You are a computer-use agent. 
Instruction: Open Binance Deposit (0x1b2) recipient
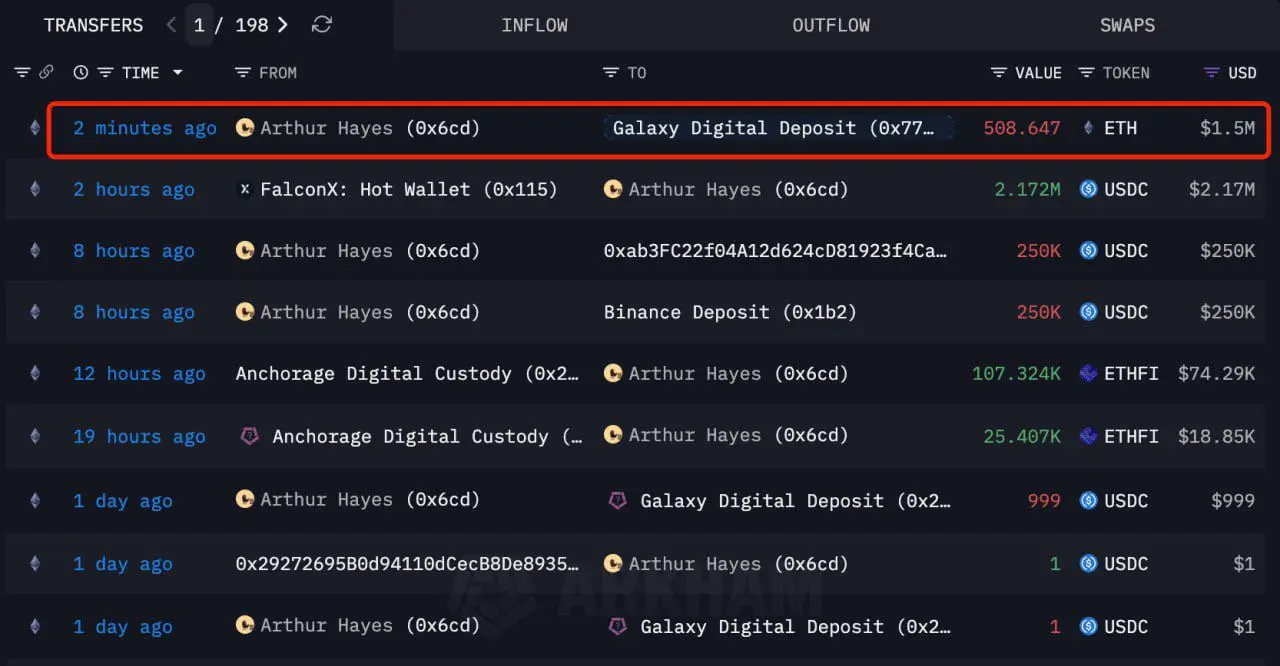(x=731, y=312)
